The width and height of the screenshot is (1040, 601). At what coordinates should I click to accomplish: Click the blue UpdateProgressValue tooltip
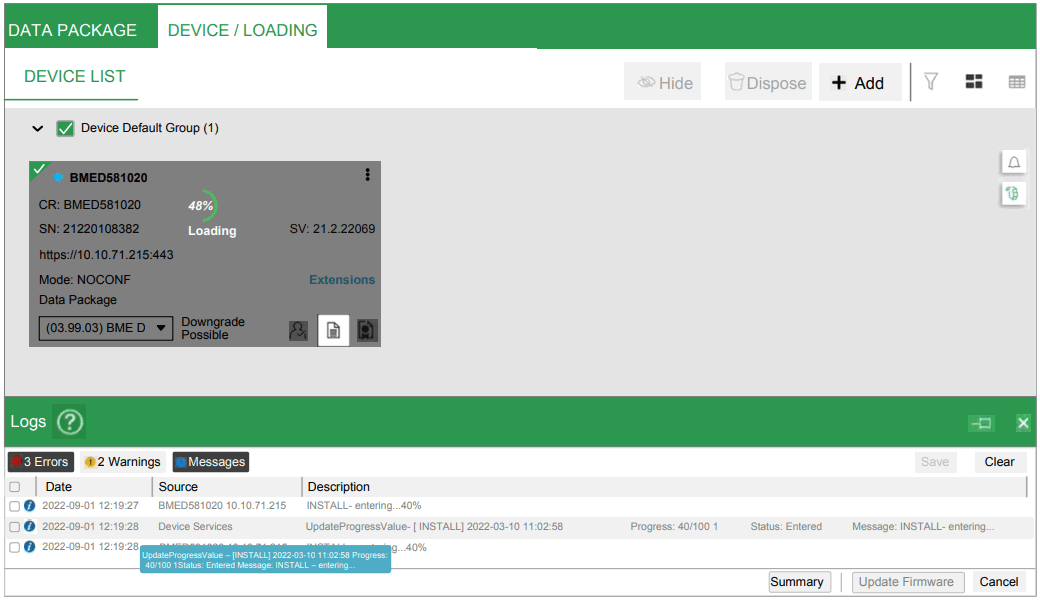pos(265,560)
